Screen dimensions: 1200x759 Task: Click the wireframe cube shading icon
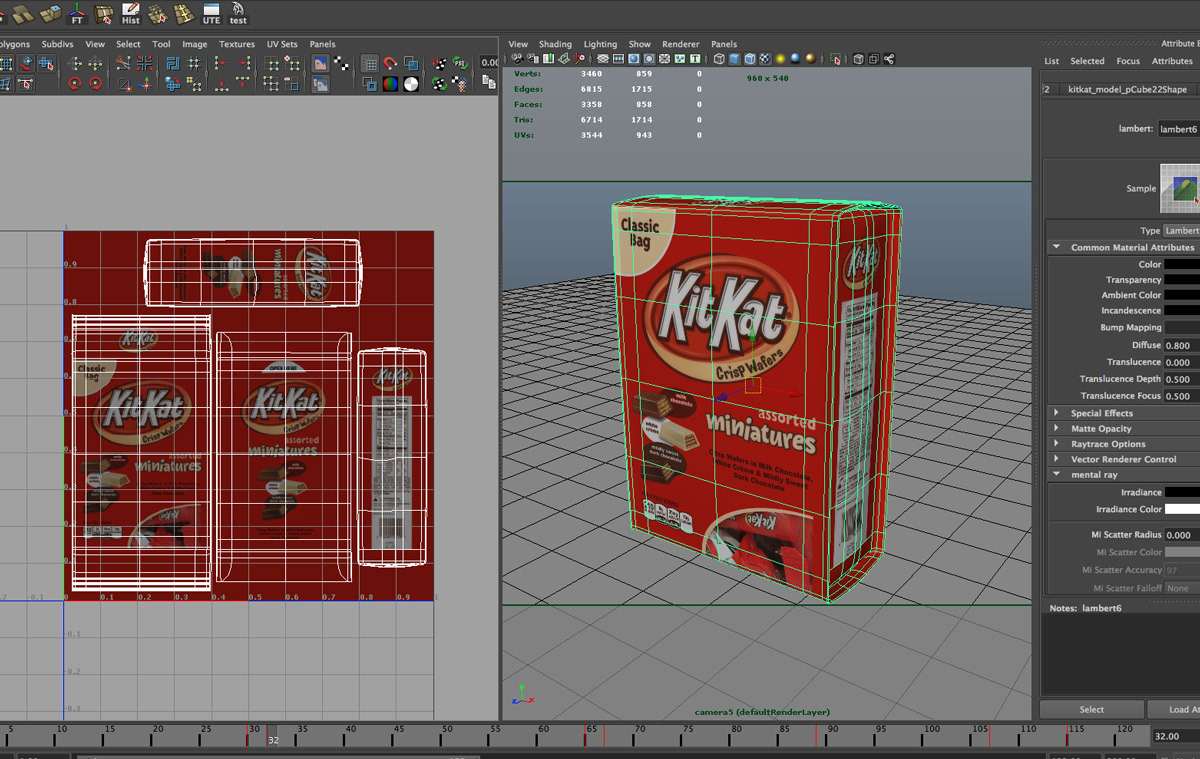point(719,59)
